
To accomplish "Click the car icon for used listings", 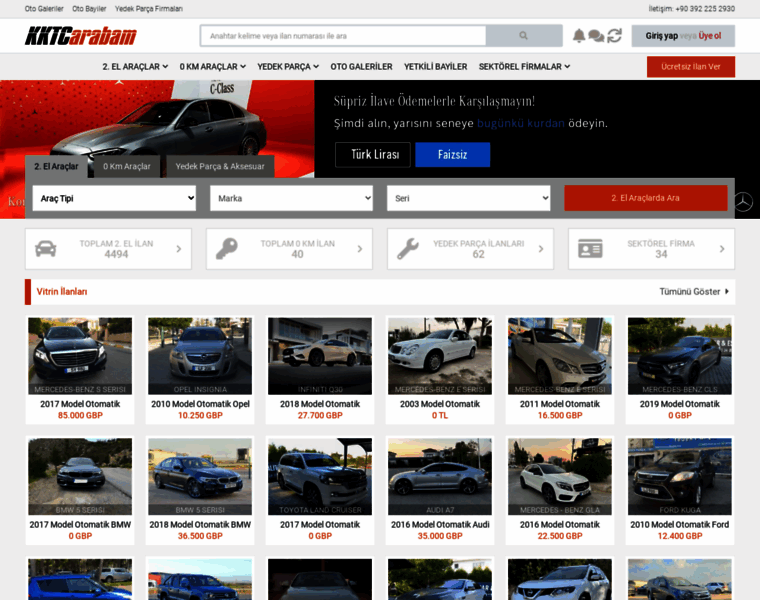I will pos(46,249).
